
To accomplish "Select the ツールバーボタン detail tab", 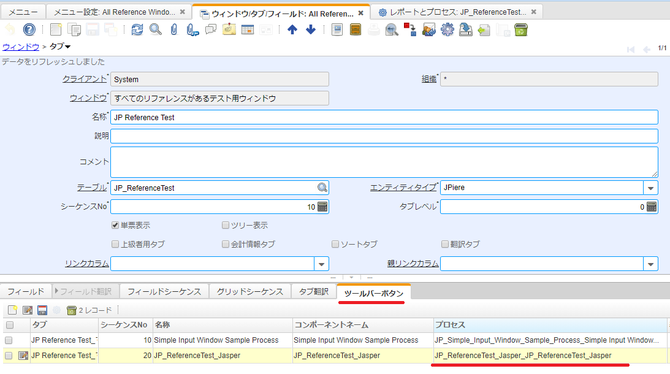I will click(x=373, y=293).
